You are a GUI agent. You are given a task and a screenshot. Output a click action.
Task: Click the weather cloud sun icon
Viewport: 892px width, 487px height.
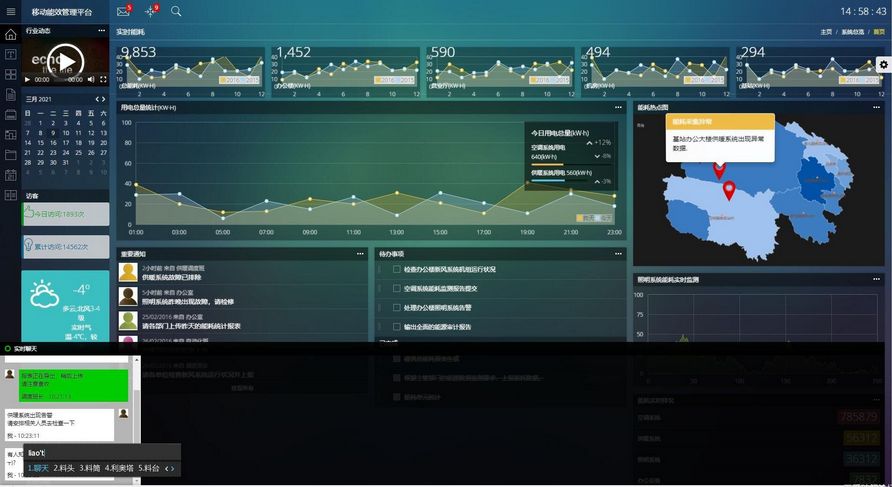[x=44, y=294]
